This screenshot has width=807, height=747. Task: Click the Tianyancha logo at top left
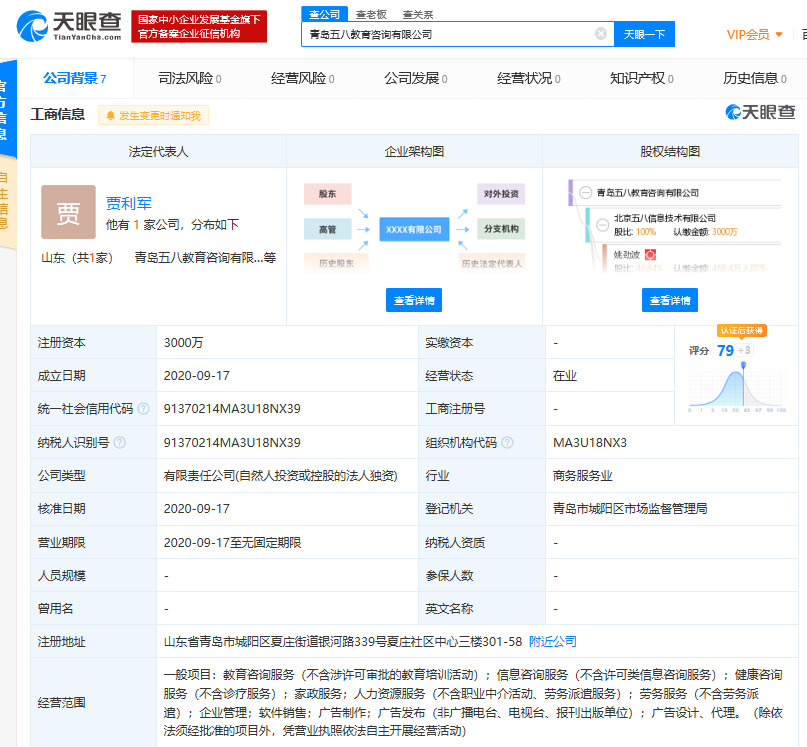click(69, 25)
